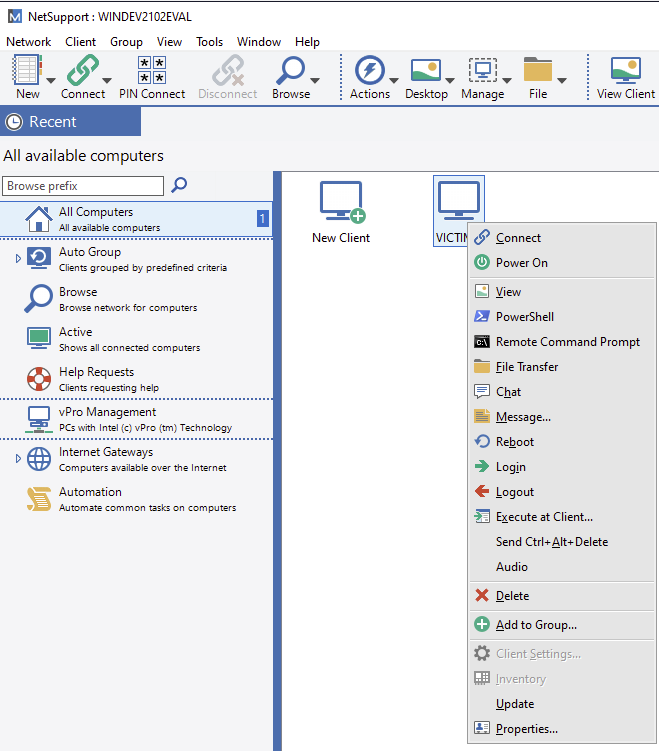Open the Network menu
The image size is (659, 751).
tap(28, 42)
